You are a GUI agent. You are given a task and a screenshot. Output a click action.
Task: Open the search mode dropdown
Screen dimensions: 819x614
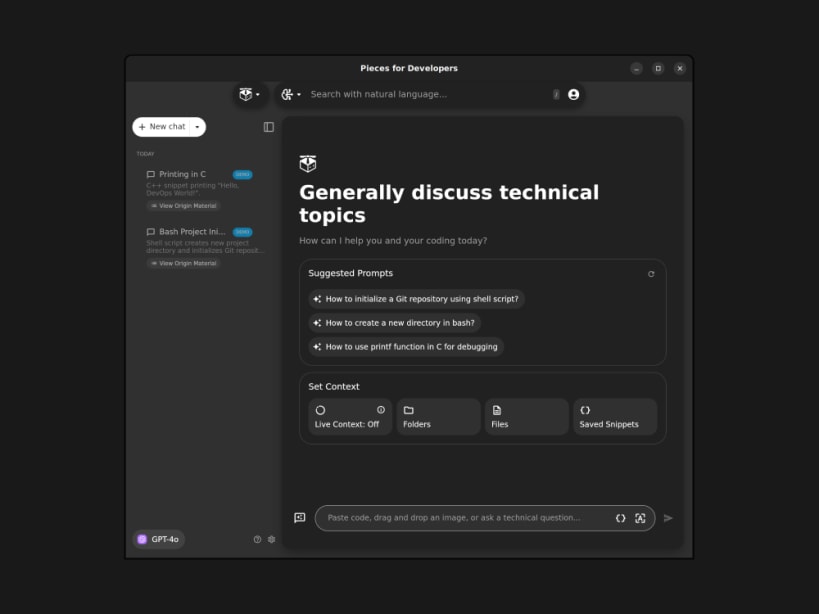point(291,95)
